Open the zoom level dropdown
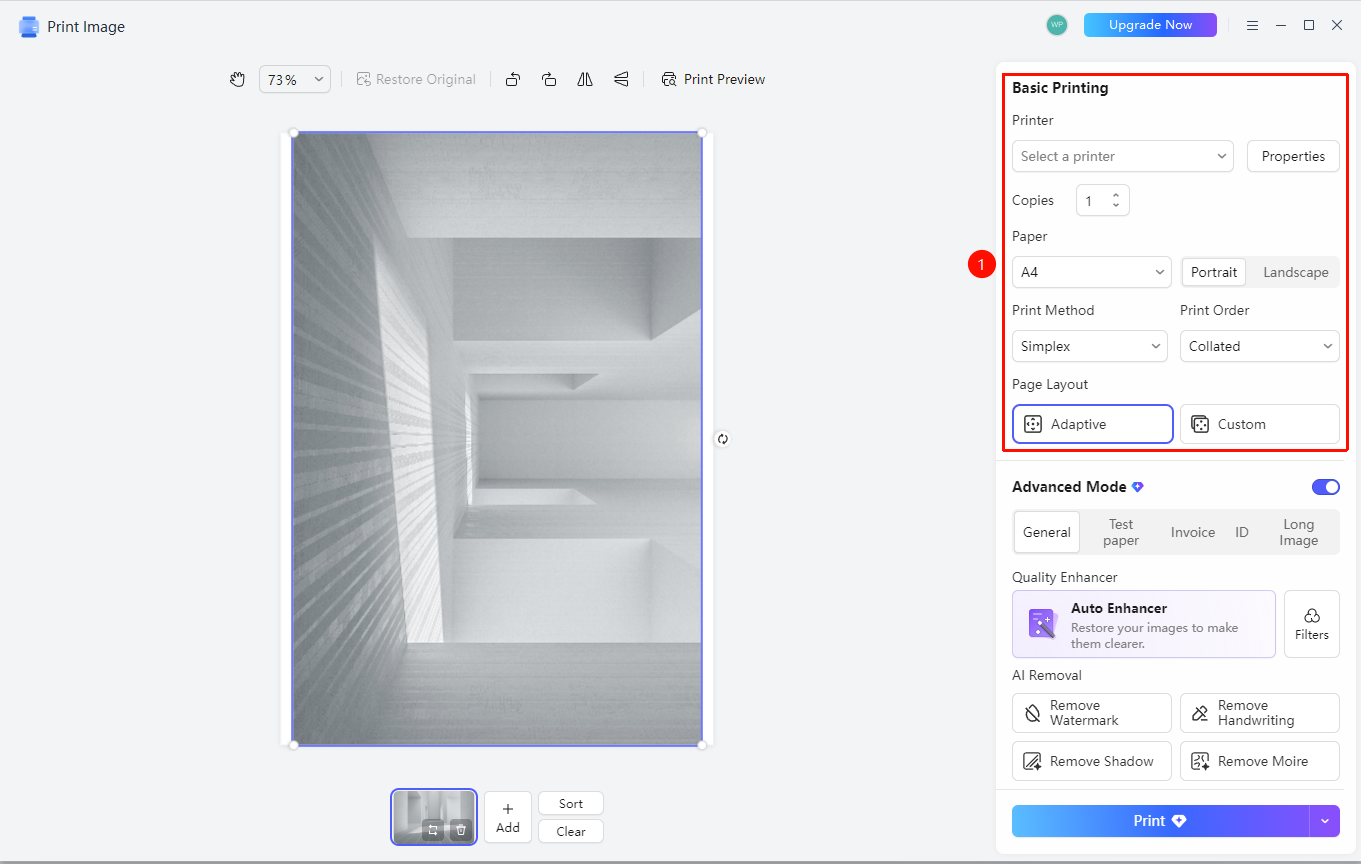Image resolution: width=1361 pixels, height=864 pixels. coord(295,79)
